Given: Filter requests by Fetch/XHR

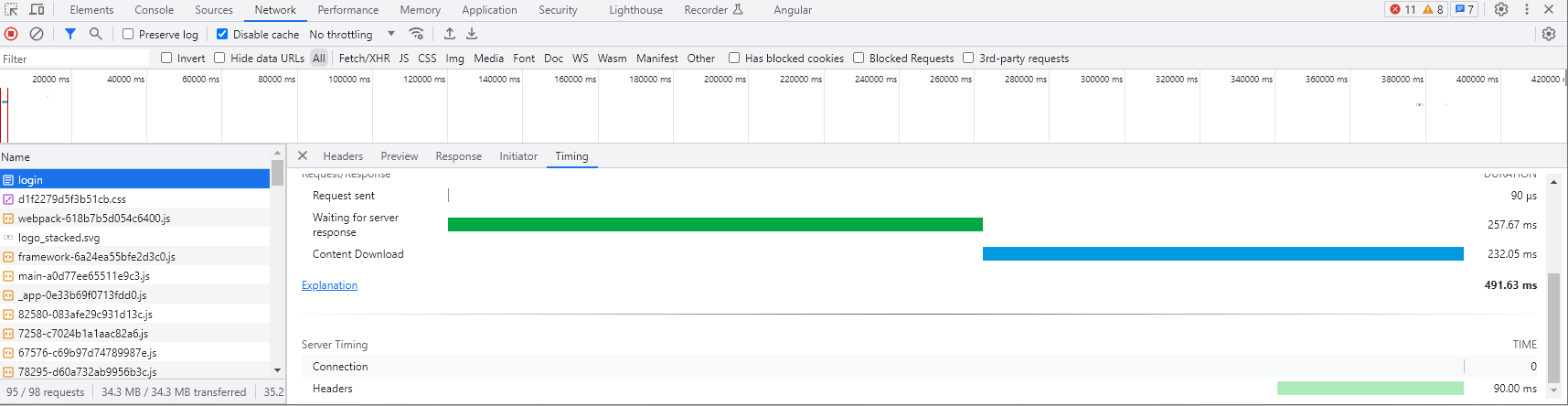Looking at the screenshot, I should 364,58.
